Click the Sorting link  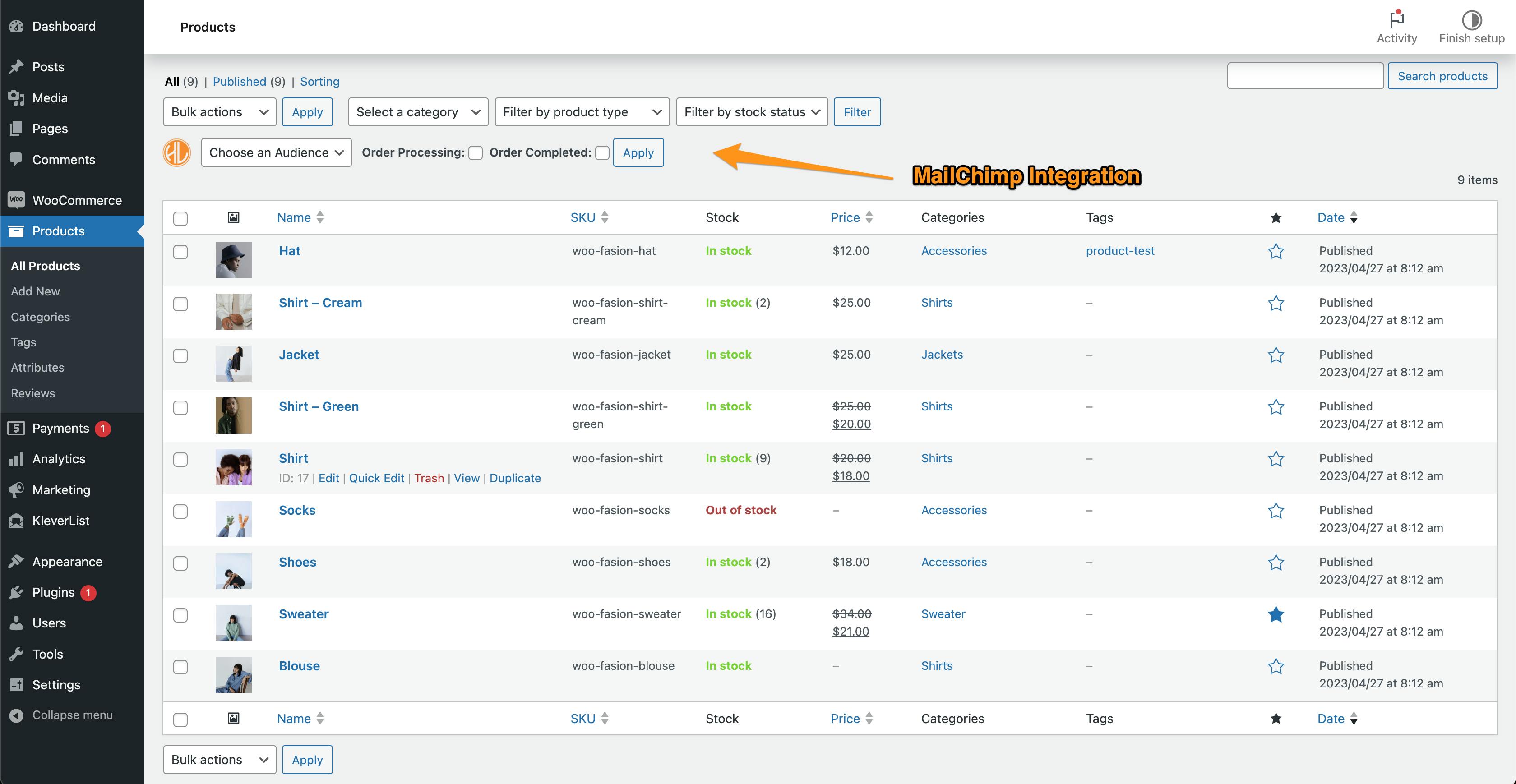[319, 81]
